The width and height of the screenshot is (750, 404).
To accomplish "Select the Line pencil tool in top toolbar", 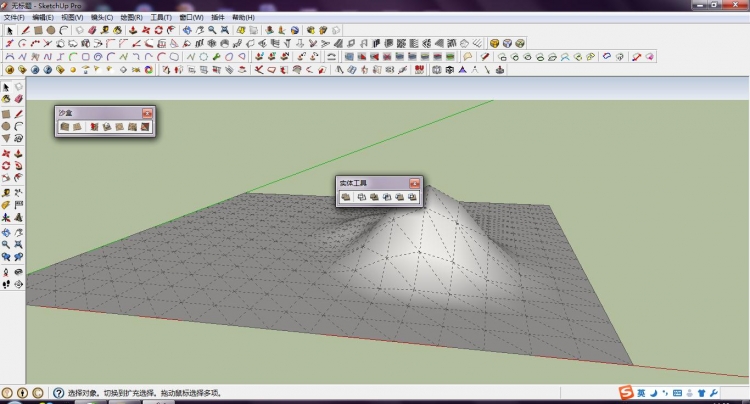I will [x=25, y=30].
